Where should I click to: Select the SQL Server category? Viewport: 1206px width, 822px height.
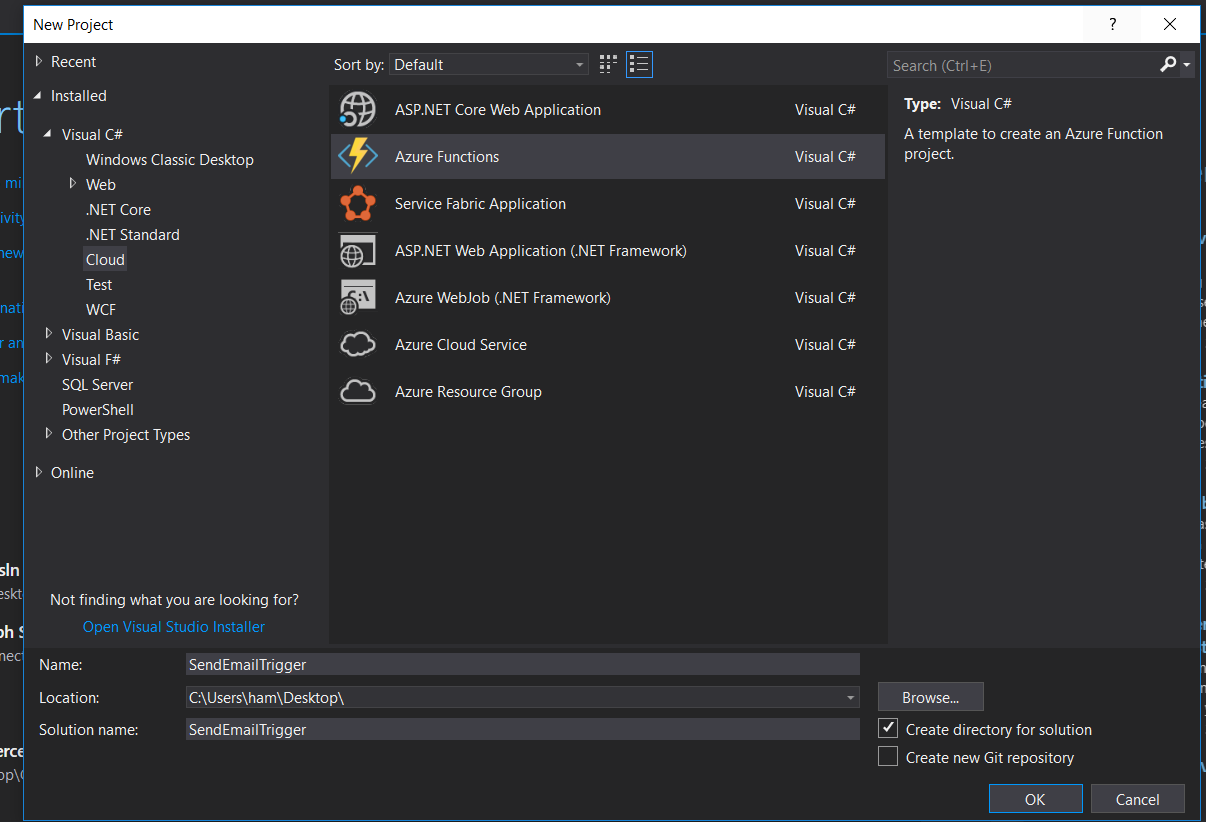coord(97,385)
